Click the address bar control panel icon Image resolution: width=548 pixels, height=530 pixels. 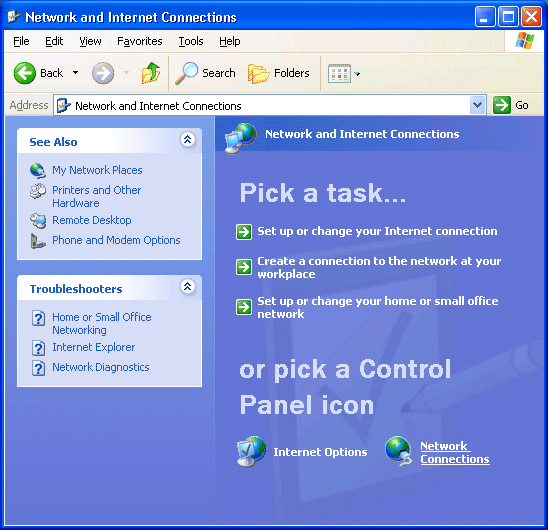(x=64, y=105)
